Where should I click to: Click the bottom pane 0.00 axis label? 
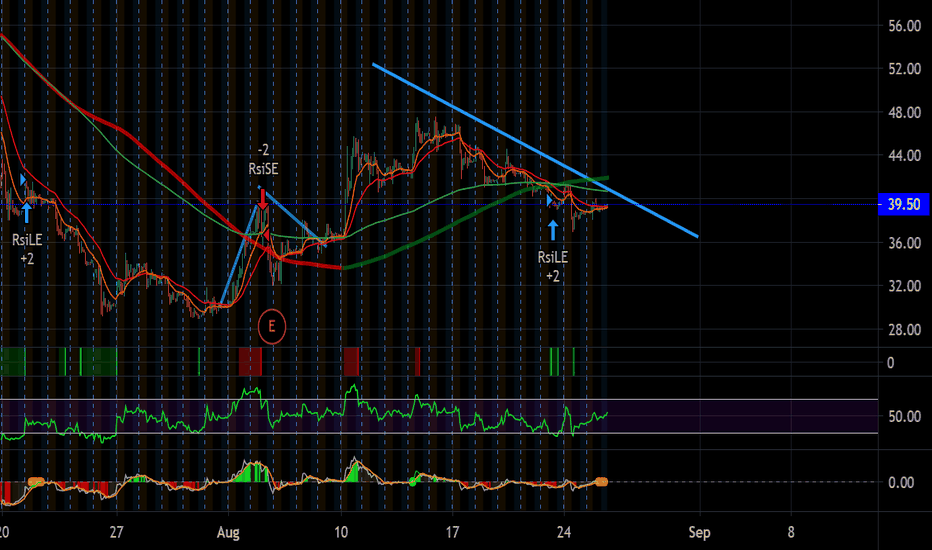pyautogui.click(x=901, y=482)
